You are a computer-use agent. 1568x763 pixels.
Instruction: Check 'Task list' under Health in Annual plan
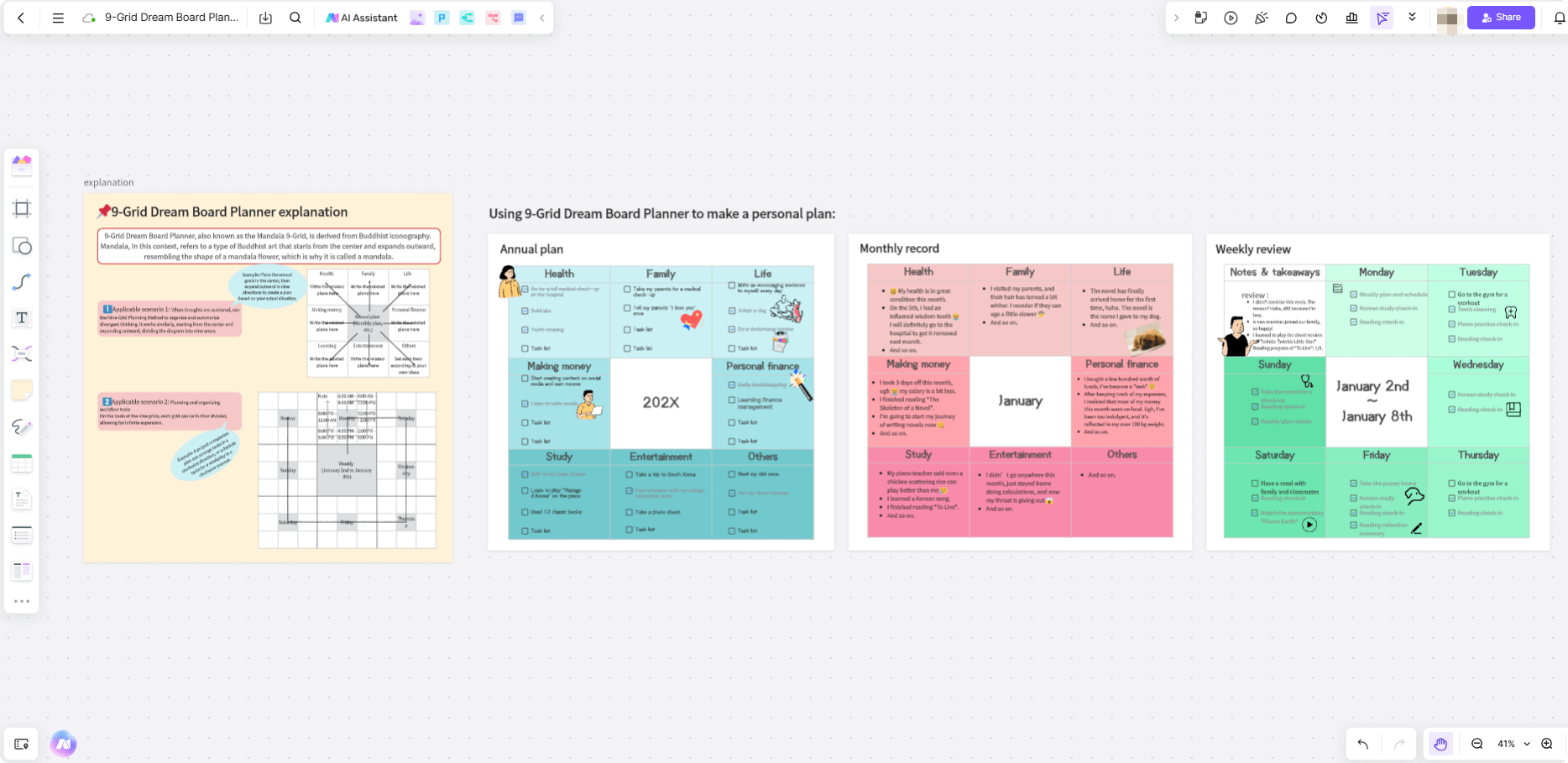tap(525, 349)
